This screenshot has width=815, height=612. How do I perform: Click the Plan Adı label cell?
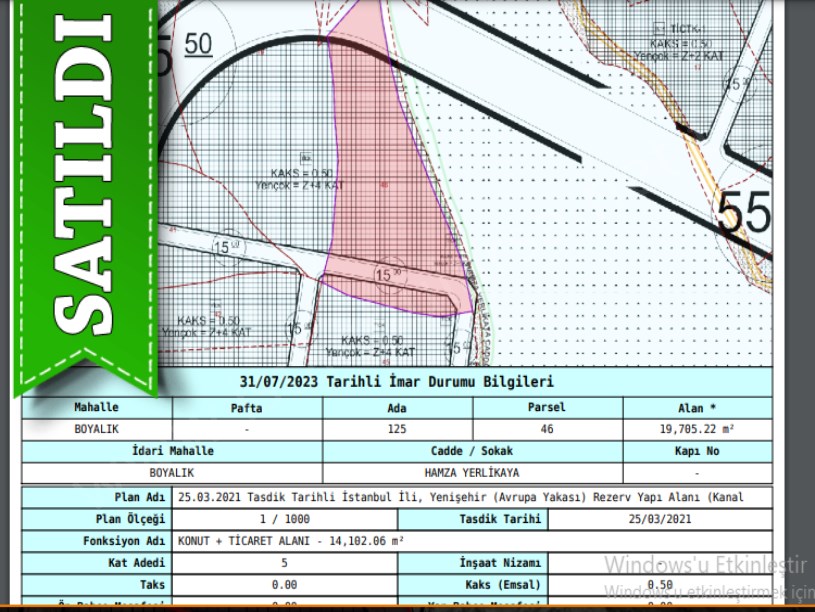click(x=97, y=497)
